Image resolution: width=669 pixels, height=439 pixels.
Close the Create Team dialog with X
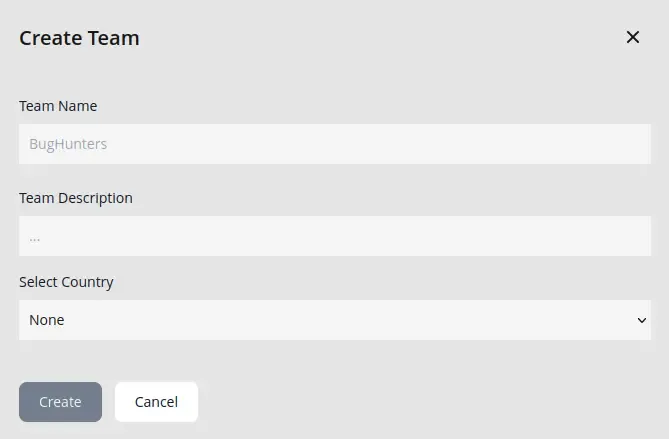point(633,37)
